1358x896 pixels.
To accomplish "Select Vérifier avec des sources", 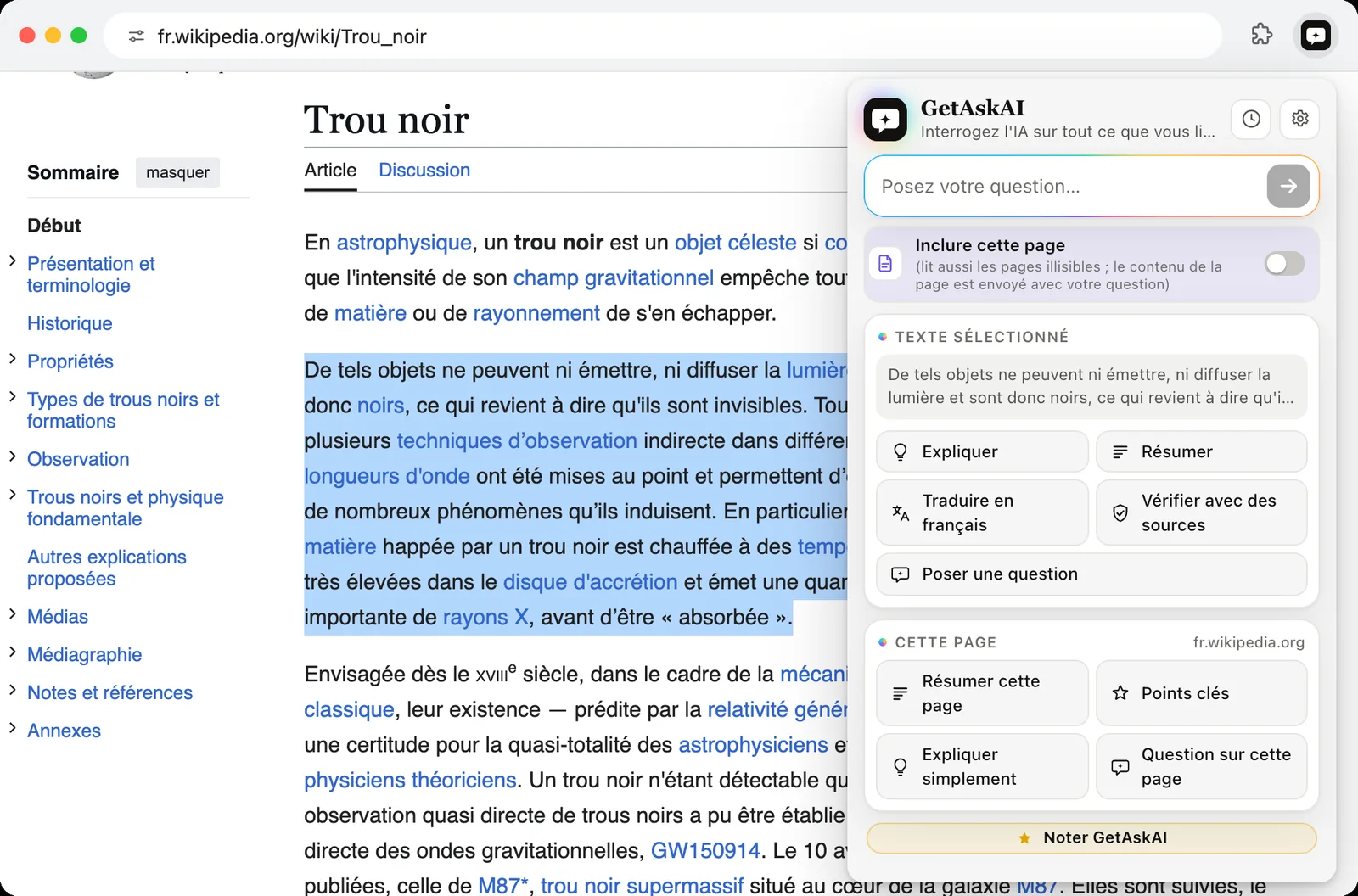I will click(x=1201, y=512).
